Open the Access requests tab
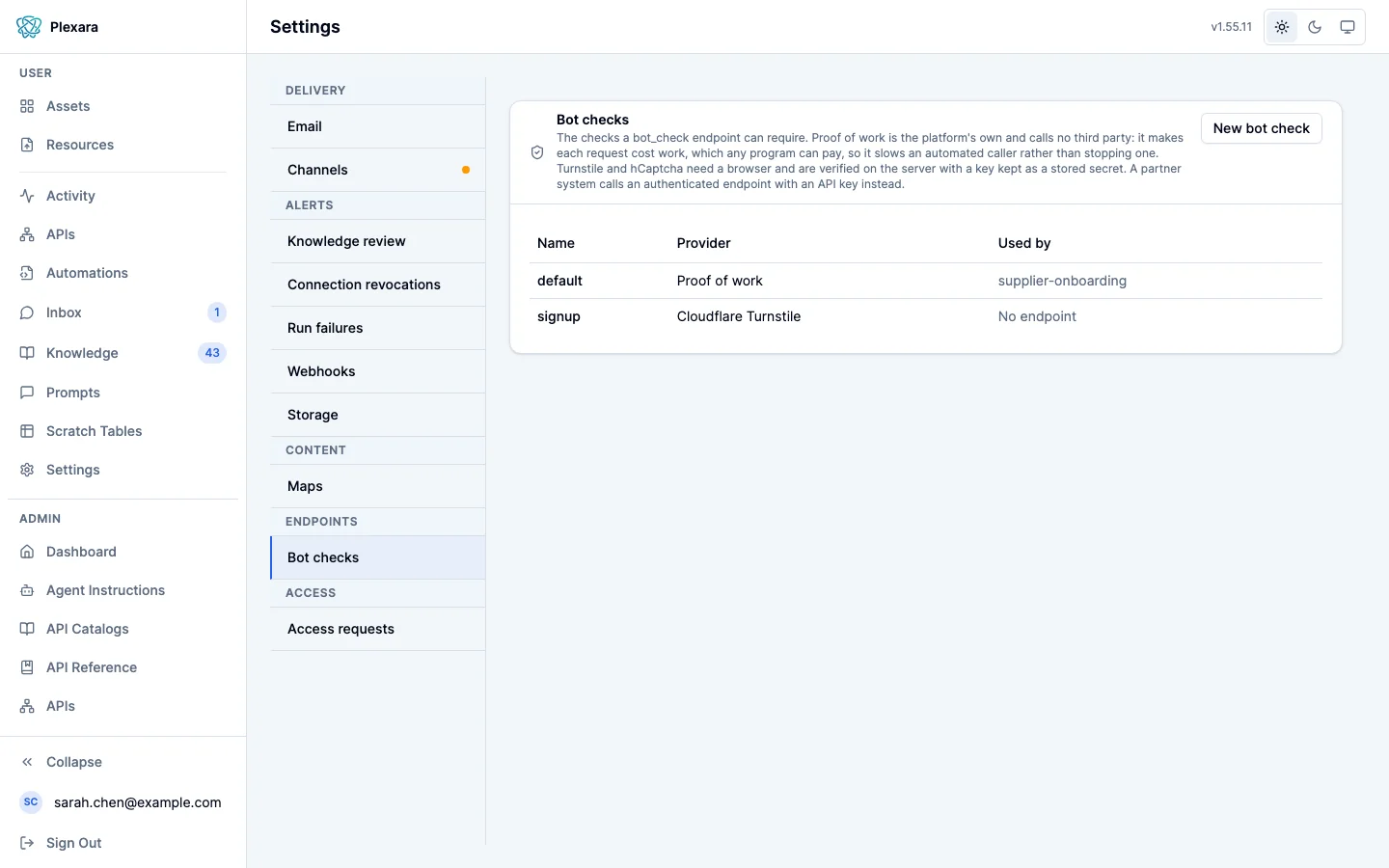 [x=378, y=629]
